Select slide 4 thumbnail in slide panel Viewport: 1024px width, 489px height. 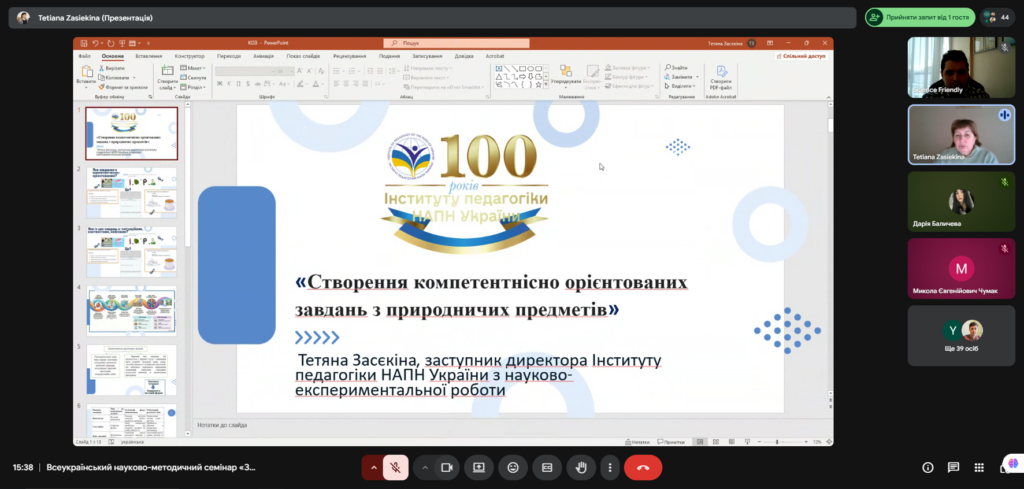pos(131,311)
